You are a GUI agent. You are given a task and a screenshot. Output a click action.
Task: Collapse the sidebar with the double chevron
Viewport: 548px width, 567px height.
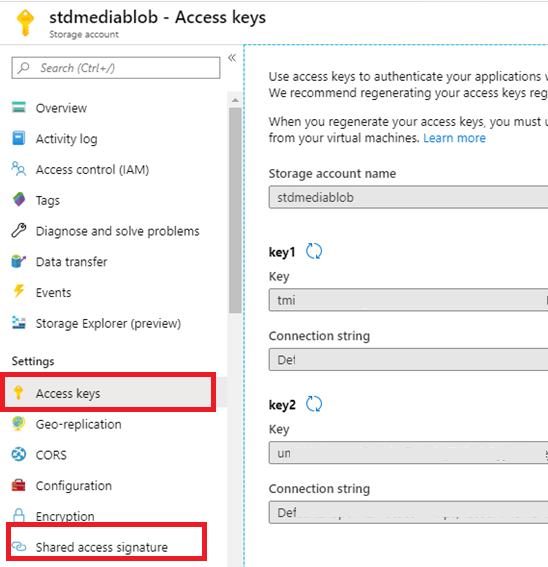[232, 57]
